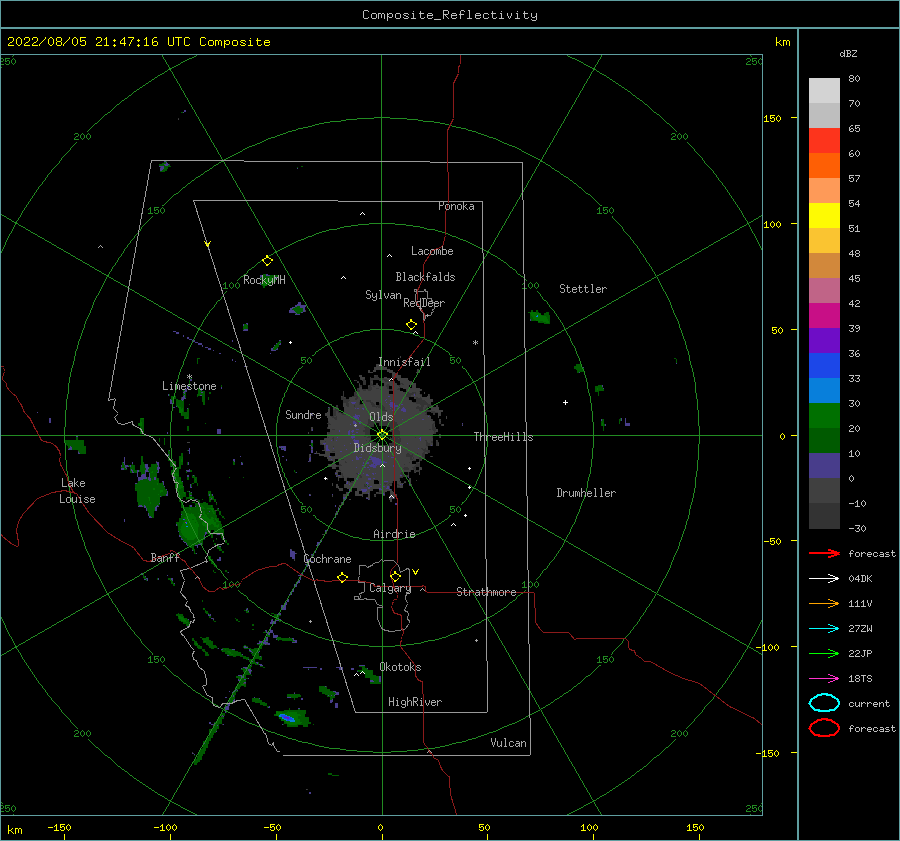Click the Drumheller label
This screenshot has width=900, height=841.
point(586,493)
